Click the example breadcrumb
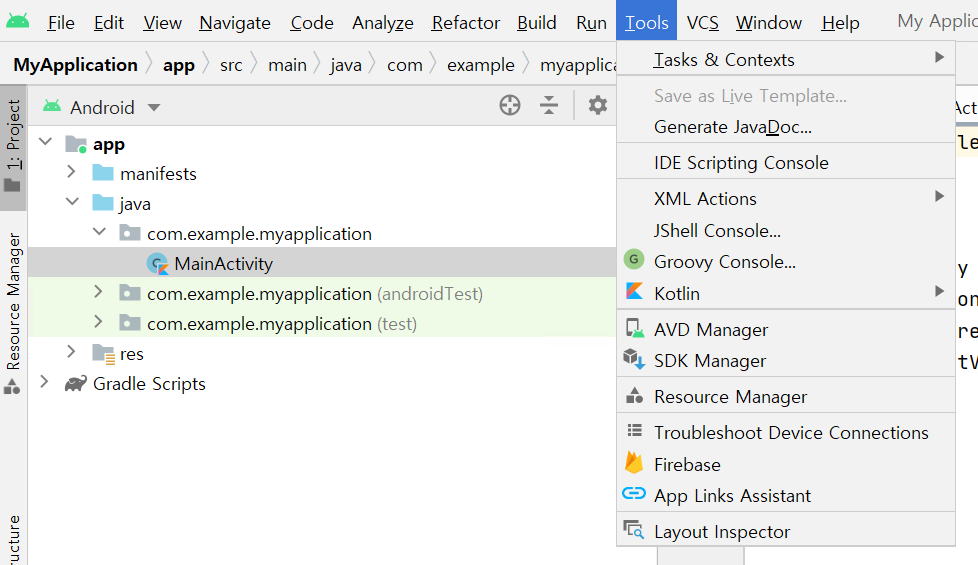The width and height of the screenshot is (978, 565). point(480,65)
